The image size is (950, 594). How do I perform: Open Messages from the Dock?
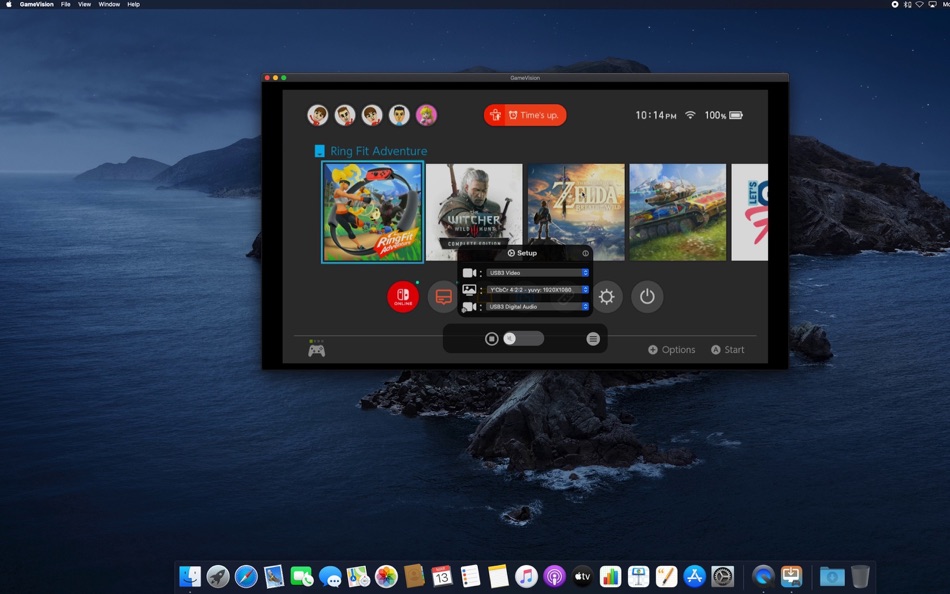tap(330, 576)
